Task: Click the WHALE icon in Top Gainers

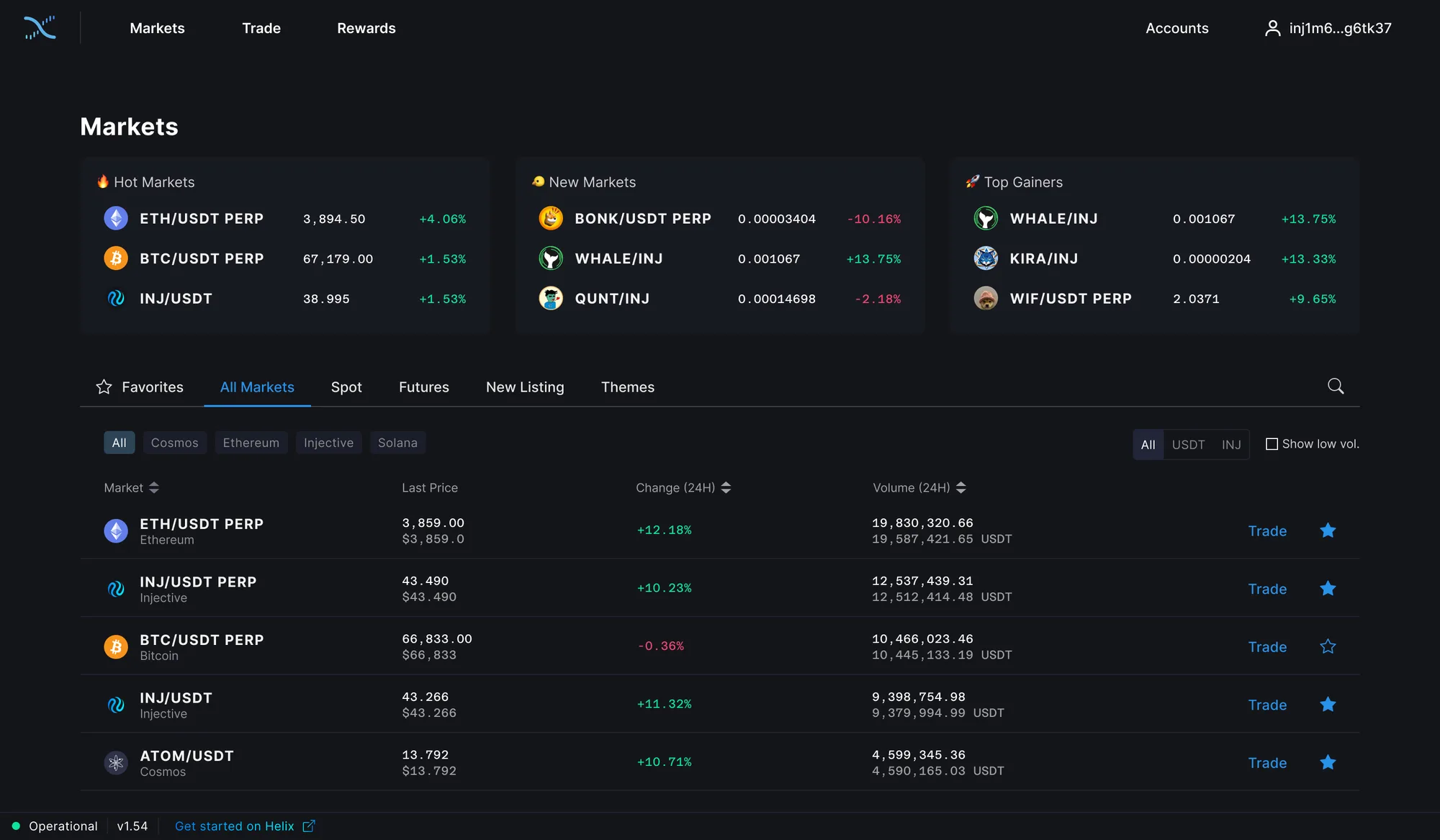Action: point(986,218)
